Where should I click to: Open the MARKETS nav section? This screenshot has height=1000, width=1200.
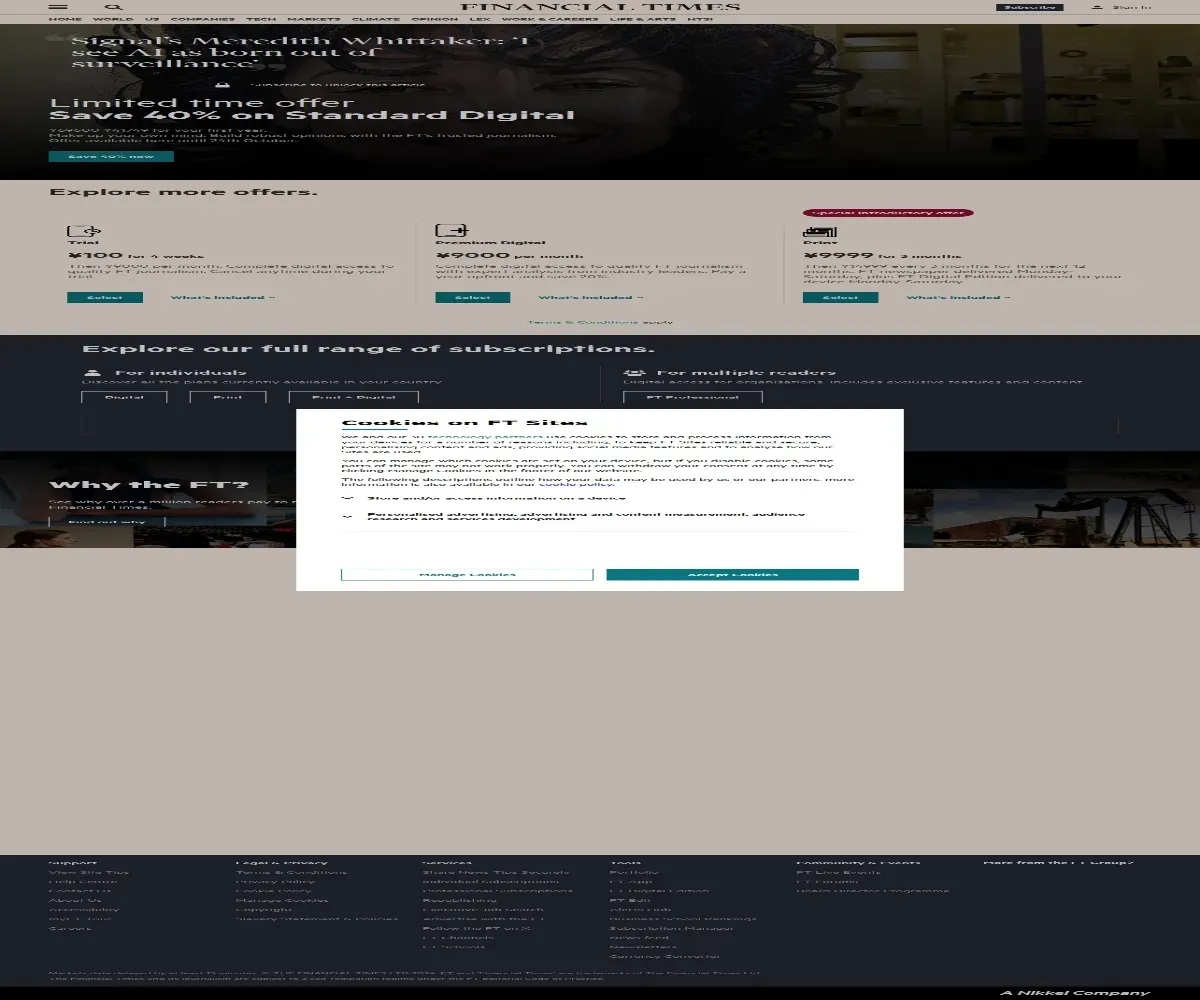[x=314, y=19]
